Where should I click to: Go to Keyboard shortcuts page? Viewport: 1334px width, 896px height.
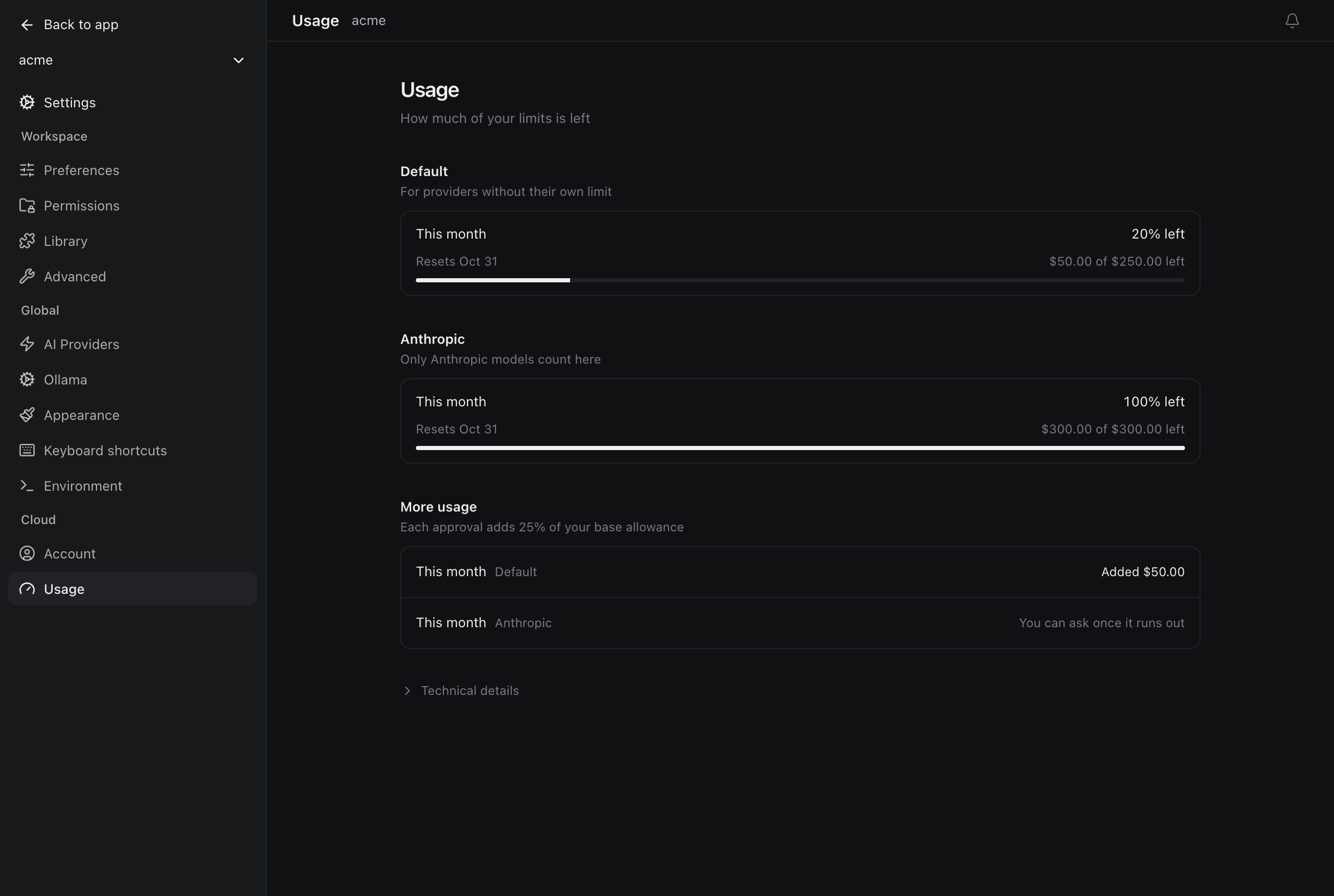[132, 450]
